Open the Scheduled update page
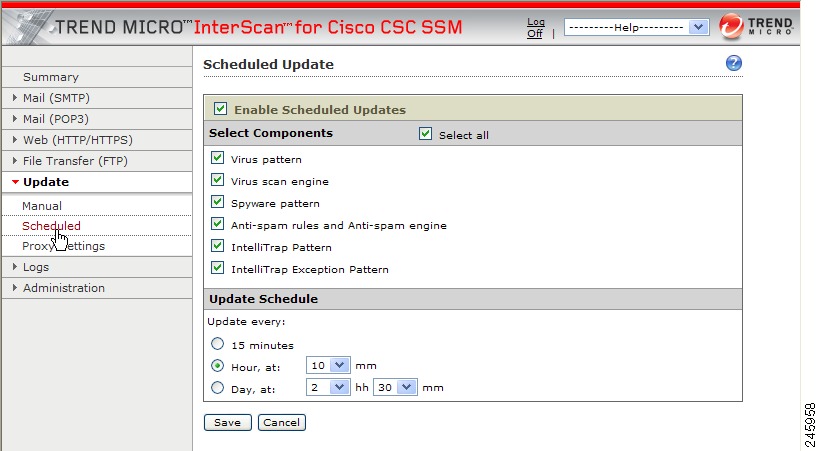The height and width of the screenshot is (451, 818). (51, 226)
